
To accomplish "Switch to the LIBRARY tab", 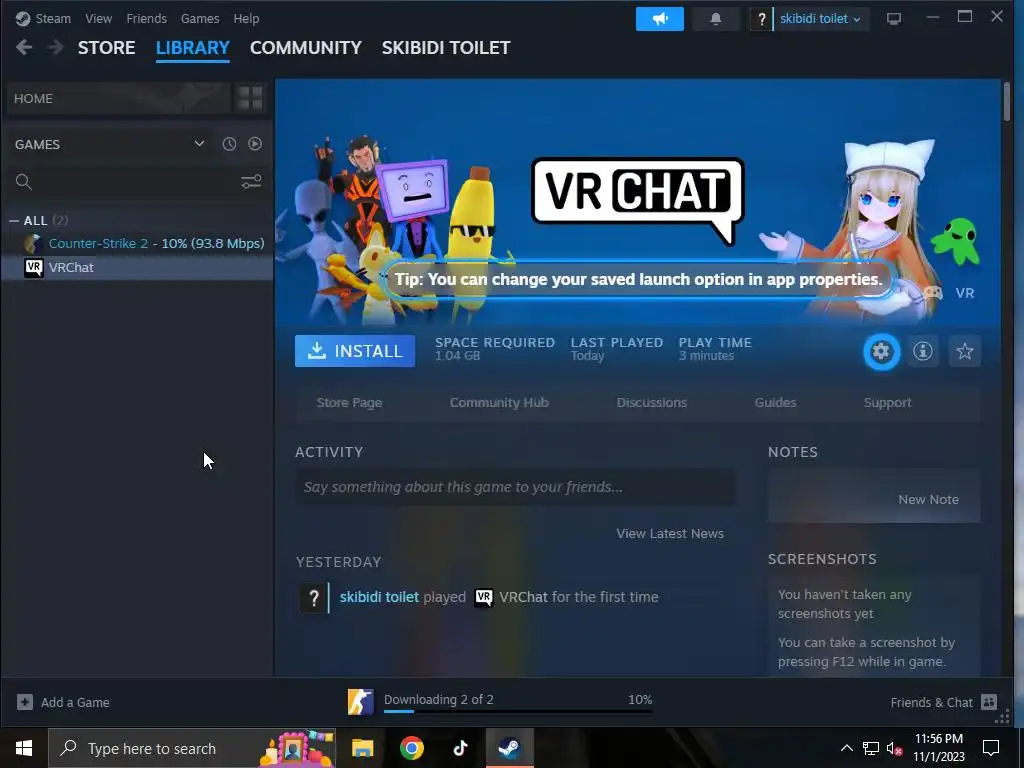I will 193,48.
